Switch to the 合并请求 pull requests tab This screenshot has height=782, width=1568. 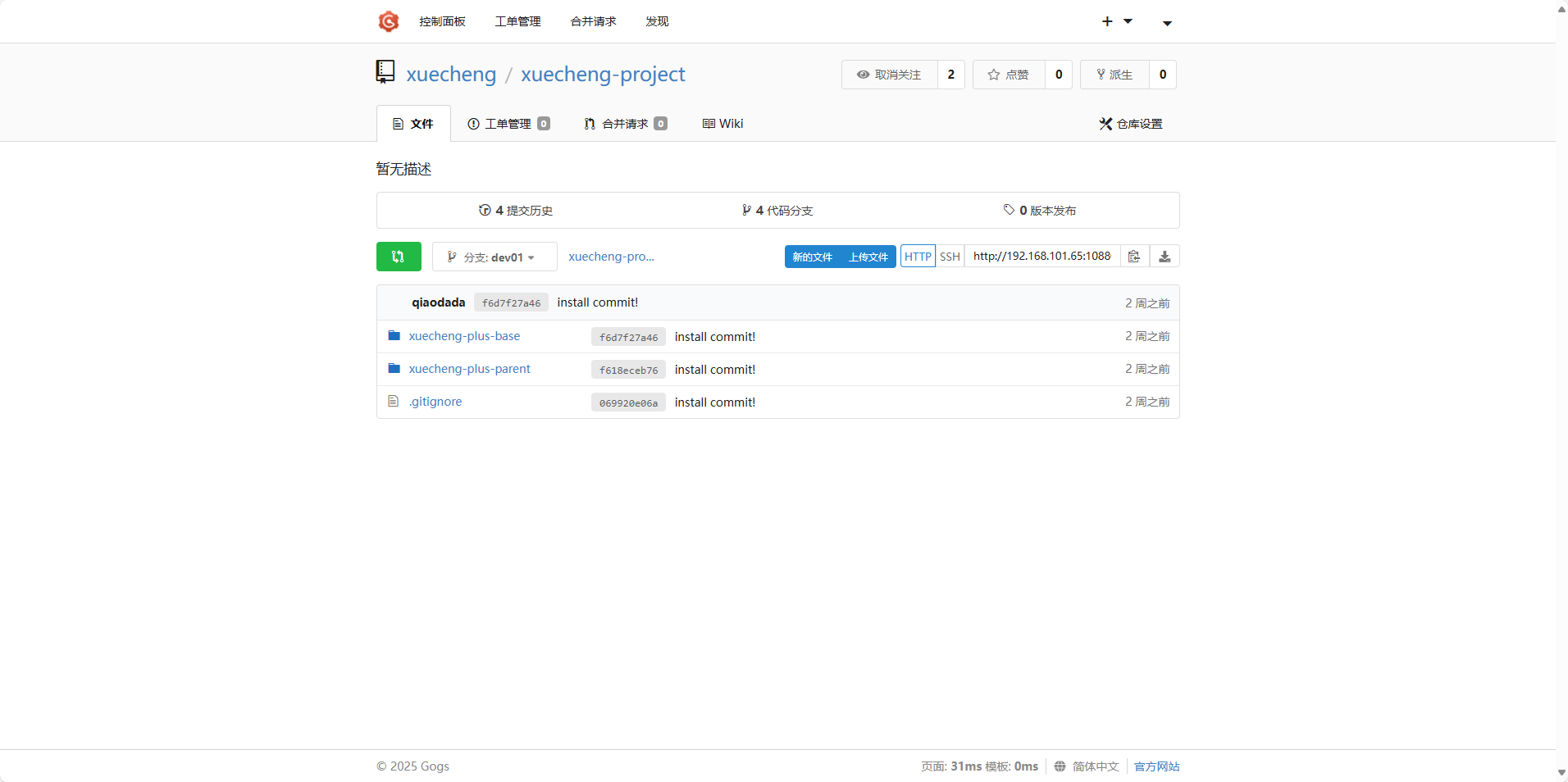tap(626, 124)
